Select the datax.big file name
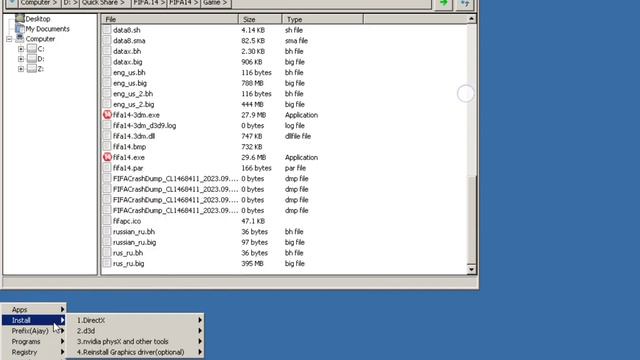 click(128, 62)
